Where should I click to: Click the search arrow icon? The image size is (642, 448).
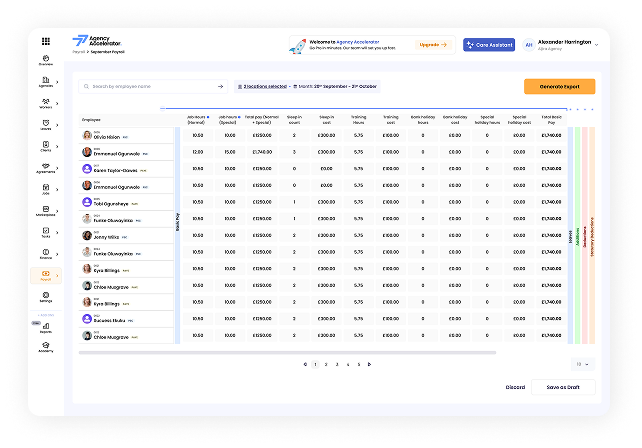click(221, 87)
